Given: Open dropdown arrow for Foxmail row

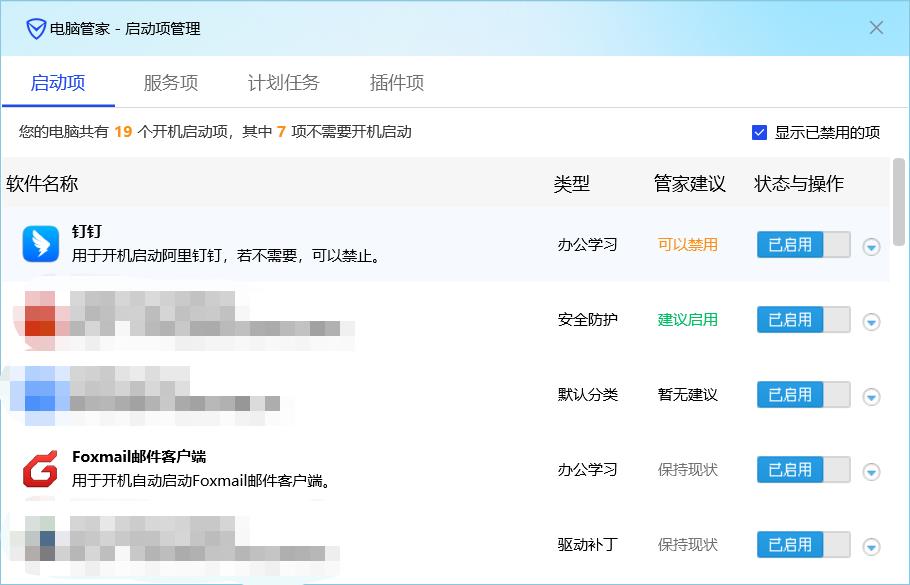Looking at the screenshot, I should (x=871, y=472).
